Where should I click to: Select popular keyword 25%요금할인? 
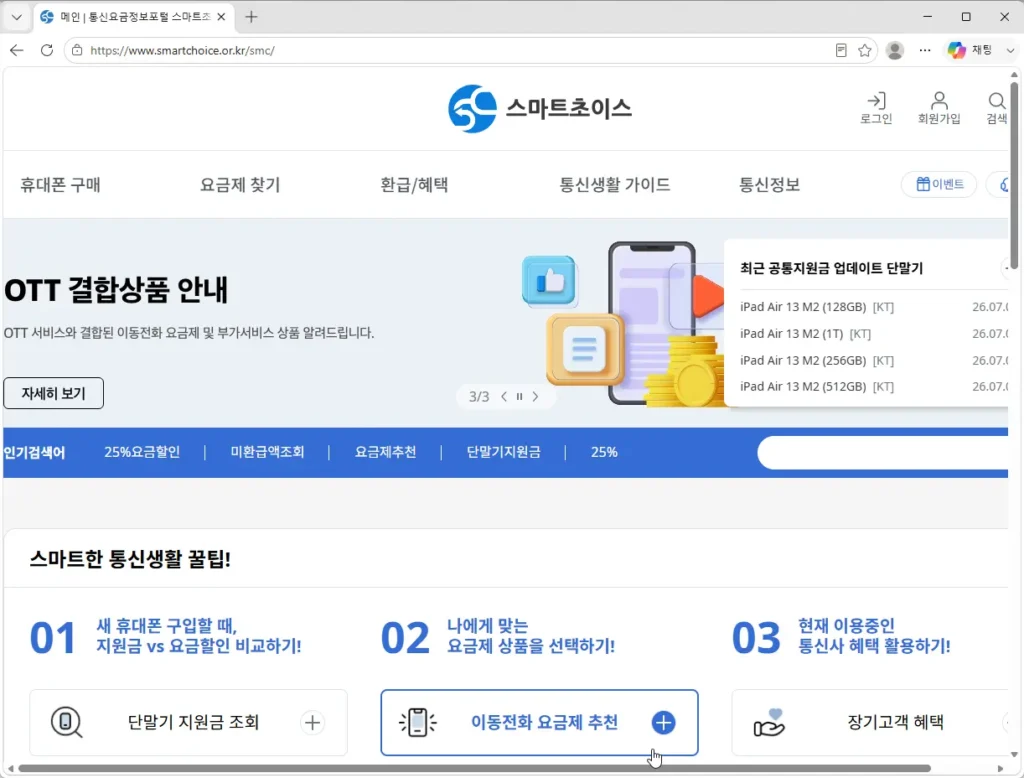142,452
